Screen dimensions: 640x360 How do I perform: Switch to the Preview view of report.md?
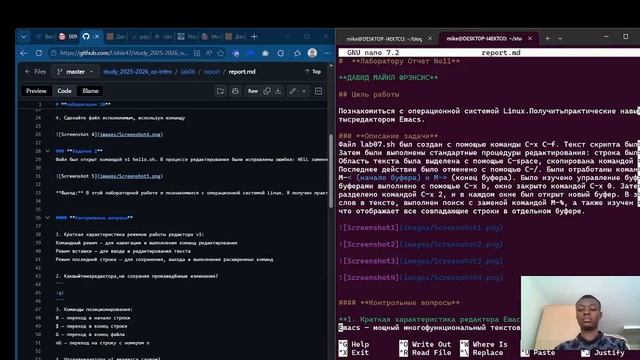(x=36, y=91)
